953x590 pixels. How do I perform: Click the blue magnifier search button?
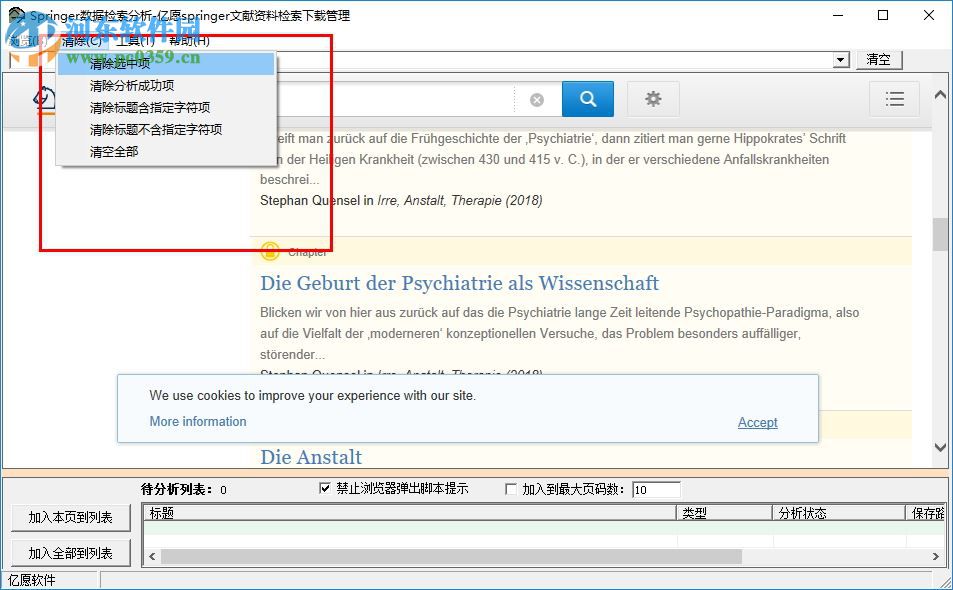588,99
